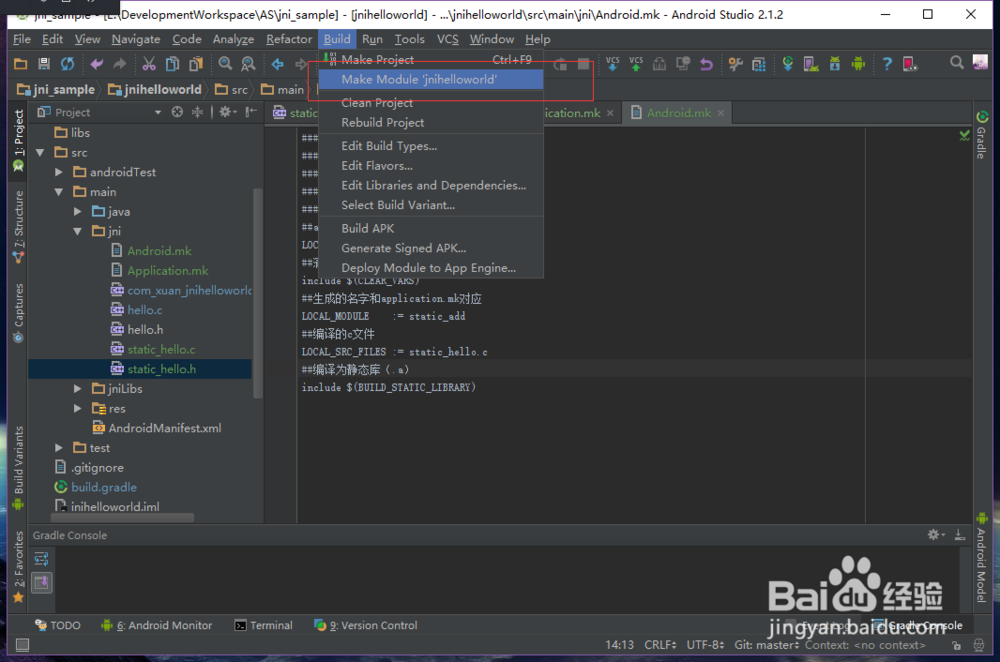Expand the androidTest folder
Viewport: 1000px width, 662px height.
[x=59, y=172]
